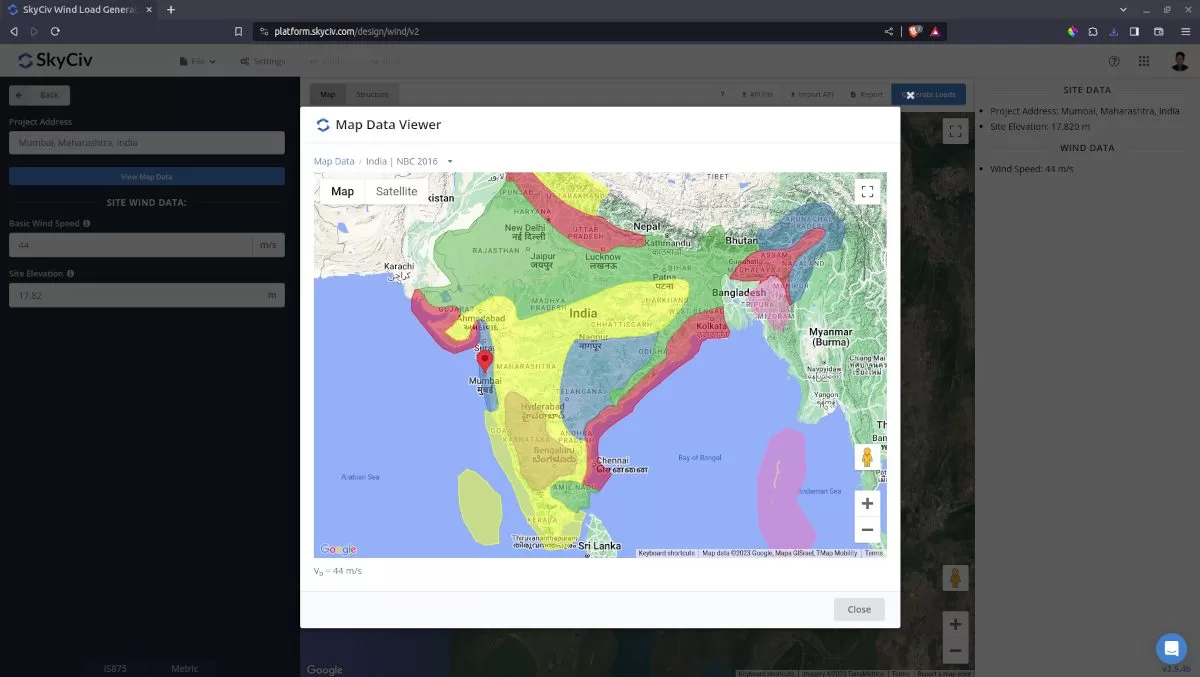Click the API File icon

pos(759,93)
